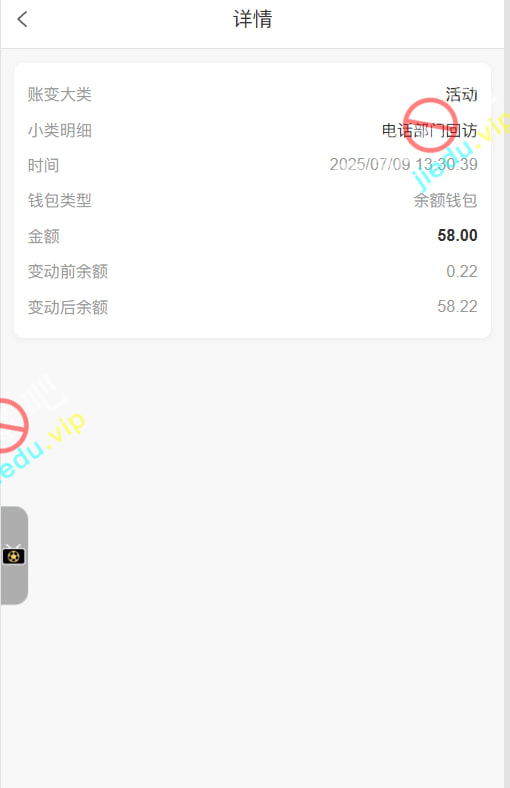This screenshot has width=510, height=788.
Task: Select the 变动前余额 label
Action: click(x=68, y=271)
